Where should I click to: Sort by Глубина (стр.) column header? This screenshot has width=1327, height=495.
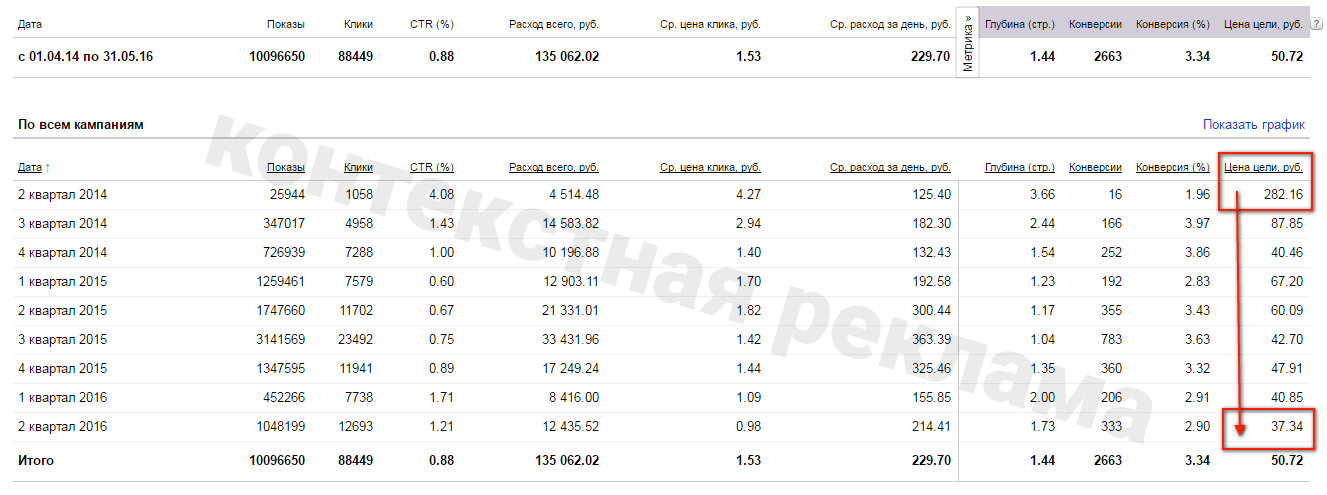click(x=1020, y=167)
